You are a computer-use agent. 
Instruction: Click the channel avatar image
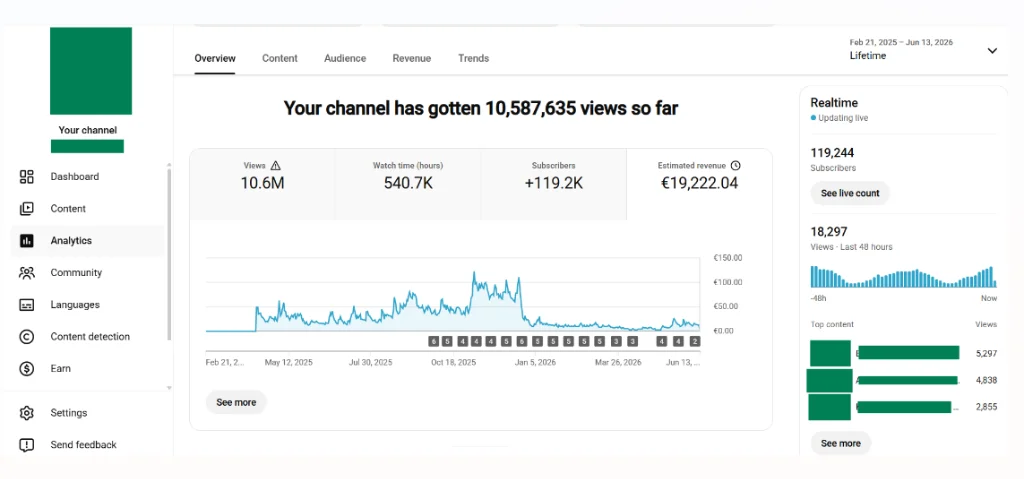click(91, 71)
